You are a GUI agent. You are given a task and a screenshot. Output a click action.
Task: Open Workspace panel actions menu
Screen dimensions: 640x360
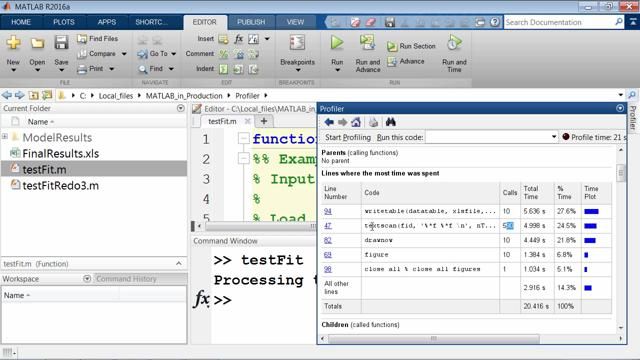(87, 279)
